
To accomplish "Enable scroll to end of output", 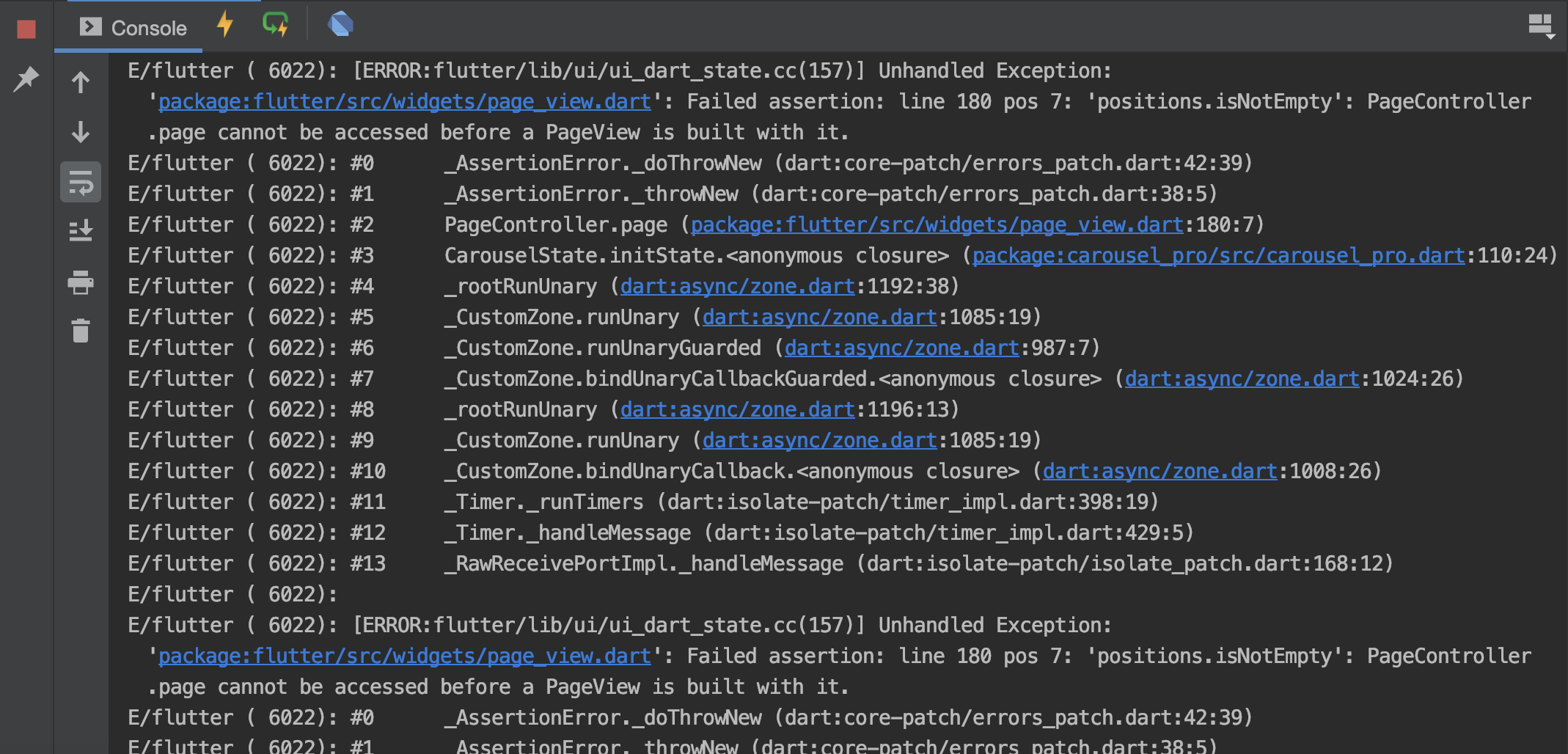I will pyautogui.click(x=80, y=231).
